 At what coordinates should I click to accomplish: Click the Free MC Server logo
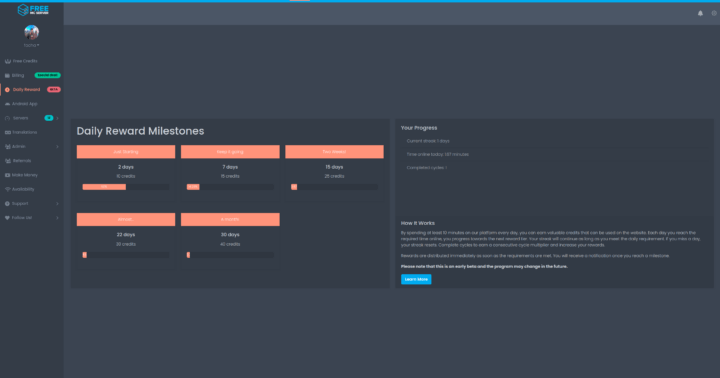[x=33, y=10]
